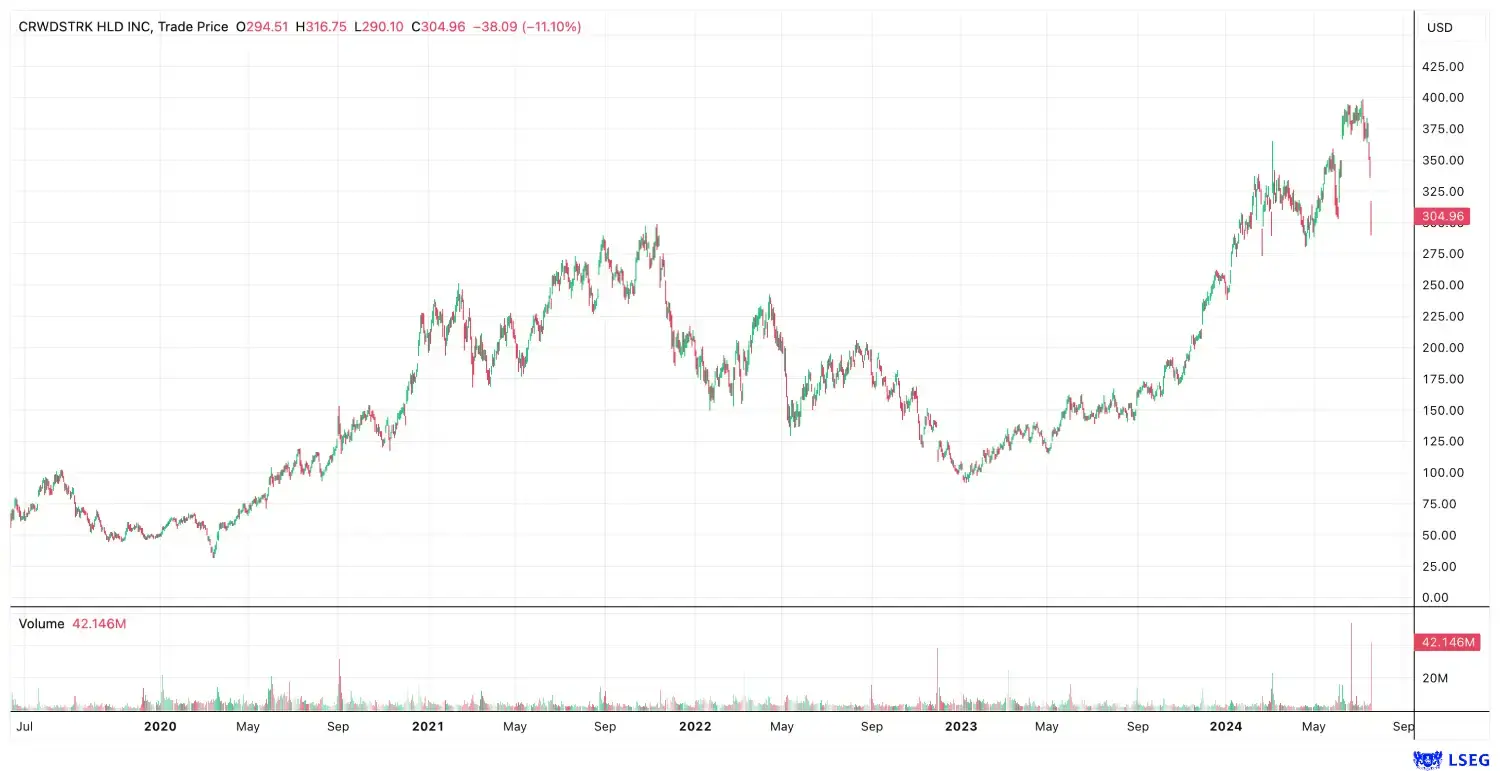Click the Volume indicator label

coord(42,624)
